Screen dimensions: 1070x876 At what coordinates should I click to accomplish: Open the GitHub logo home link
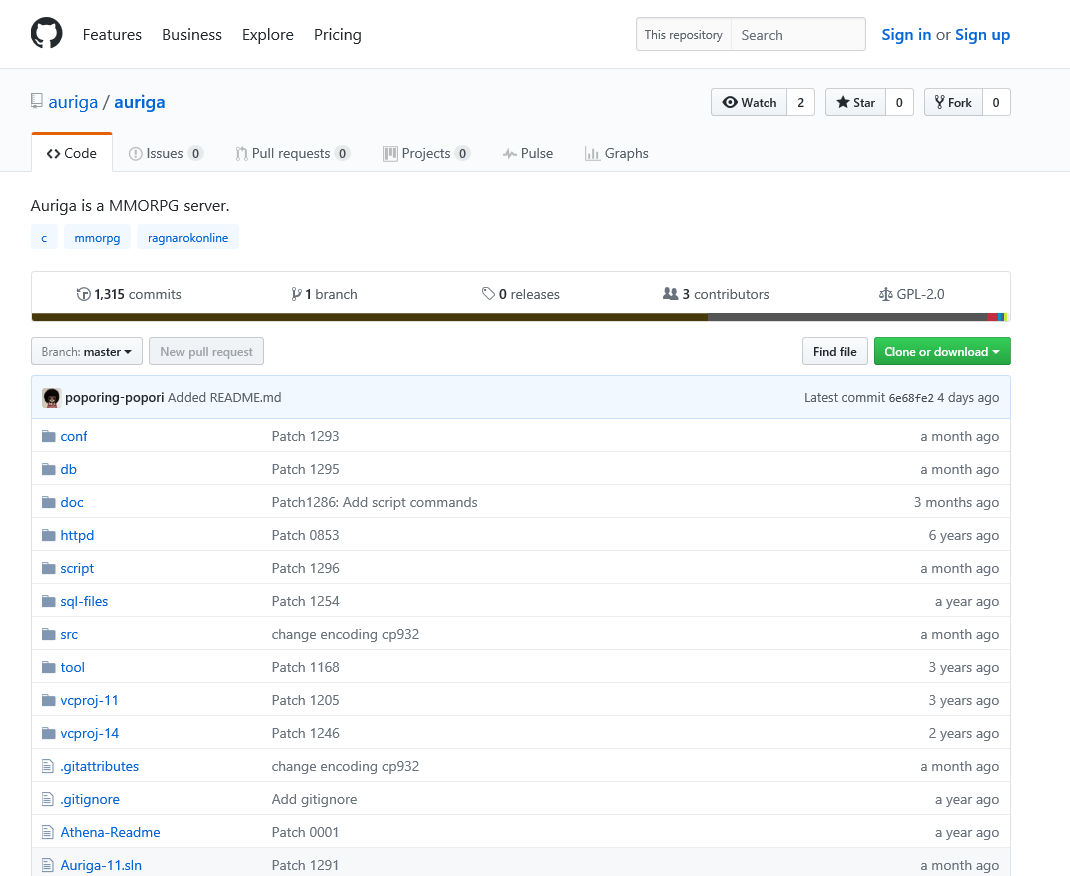coord(46,33)
